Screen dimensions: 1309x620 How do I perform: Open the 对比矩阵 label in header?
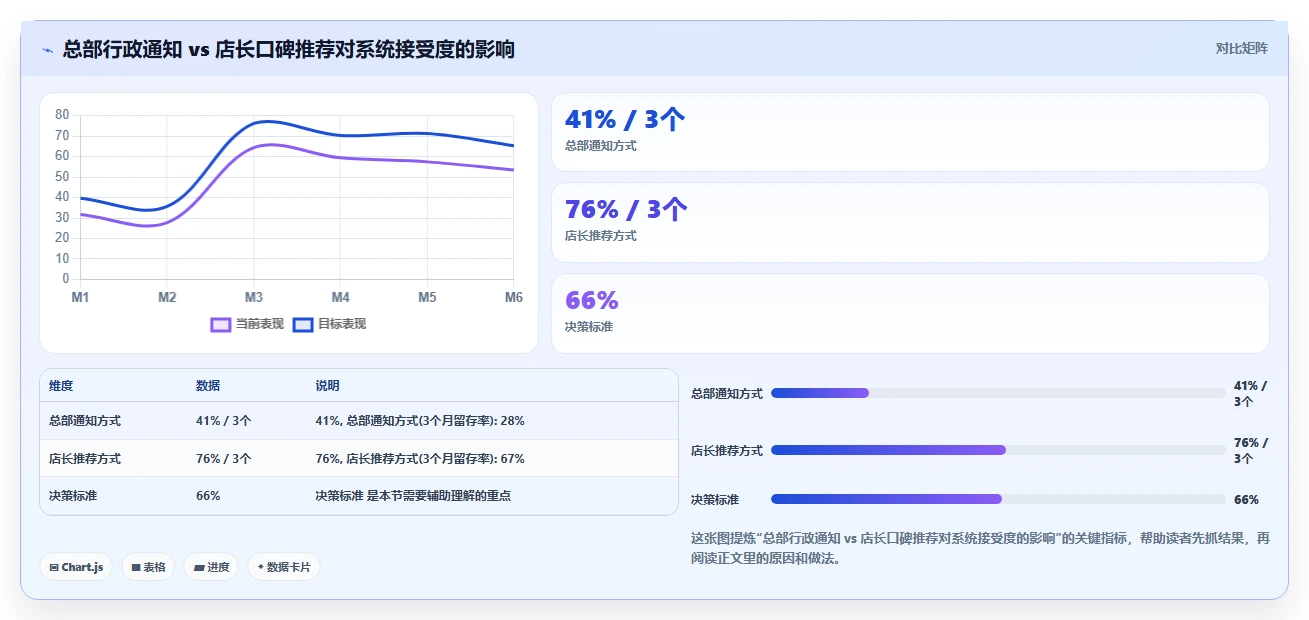tap(1241, 48)
